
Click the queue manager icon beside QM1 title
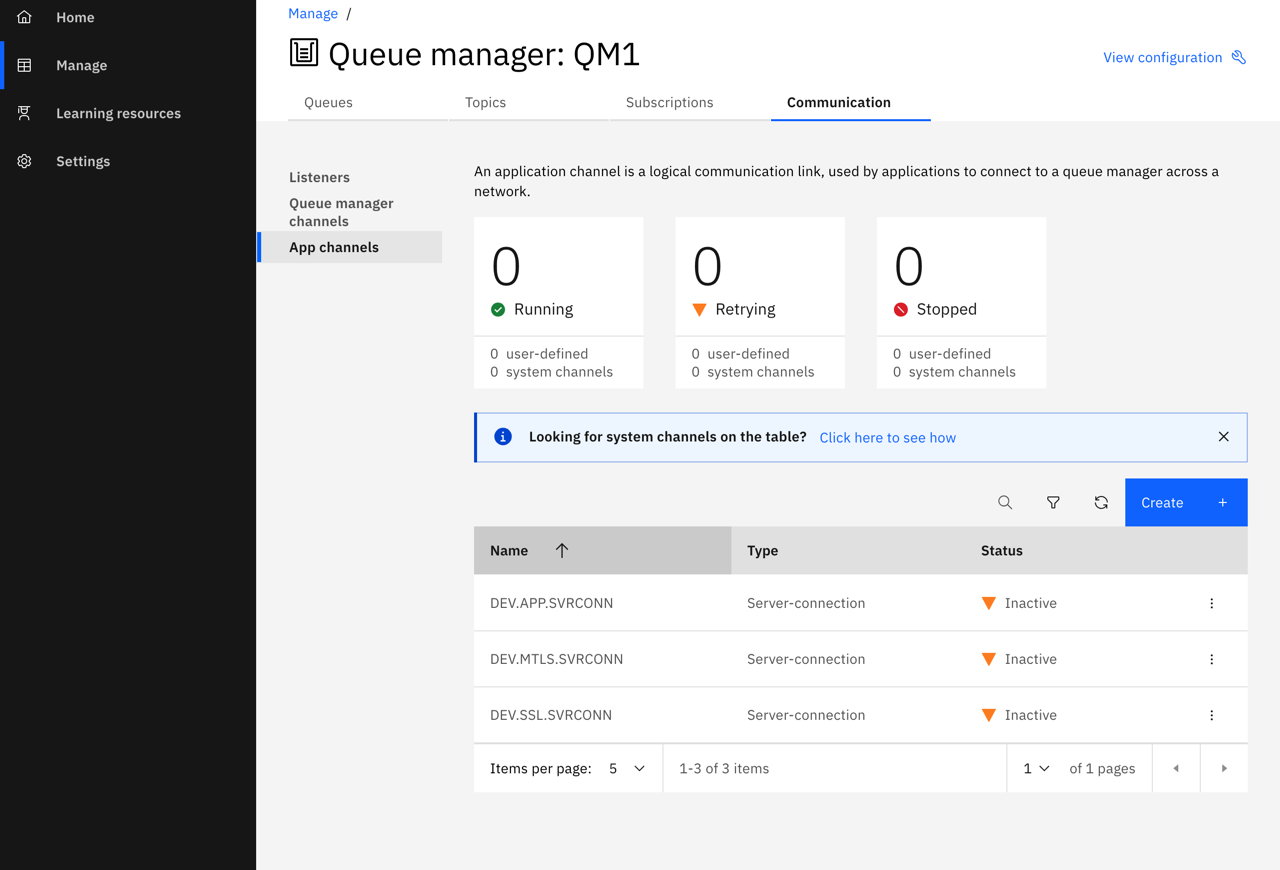pos(304,53)
